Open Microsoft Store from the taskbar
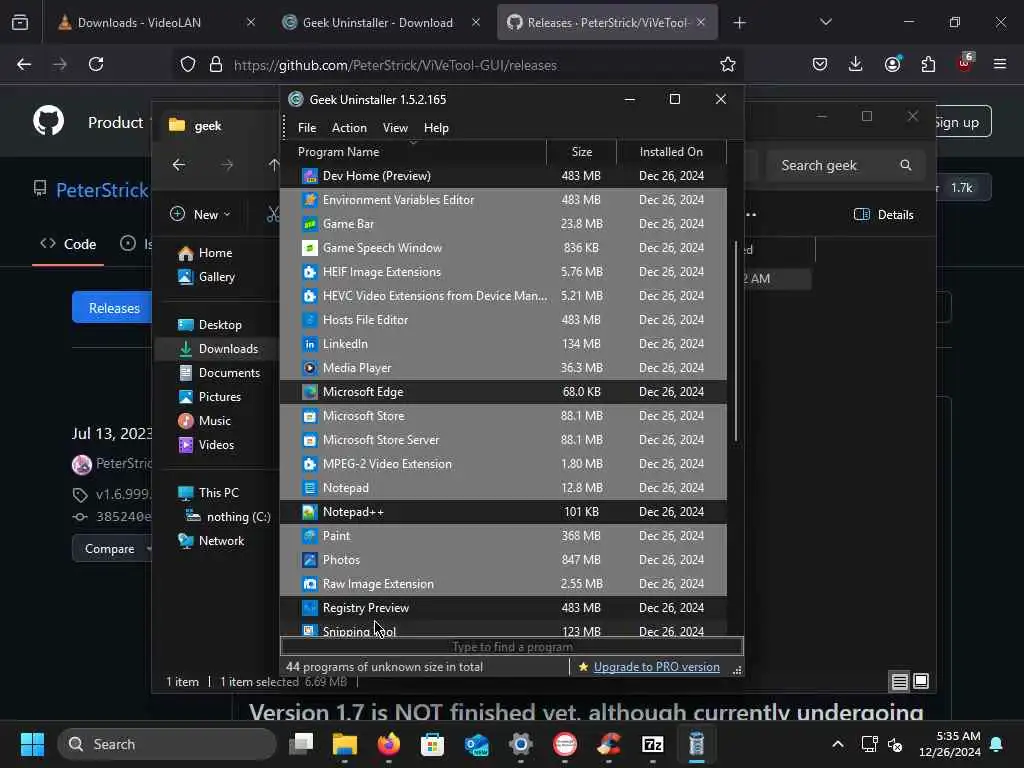Screen dimensions: 1024x768 point(432,744)
